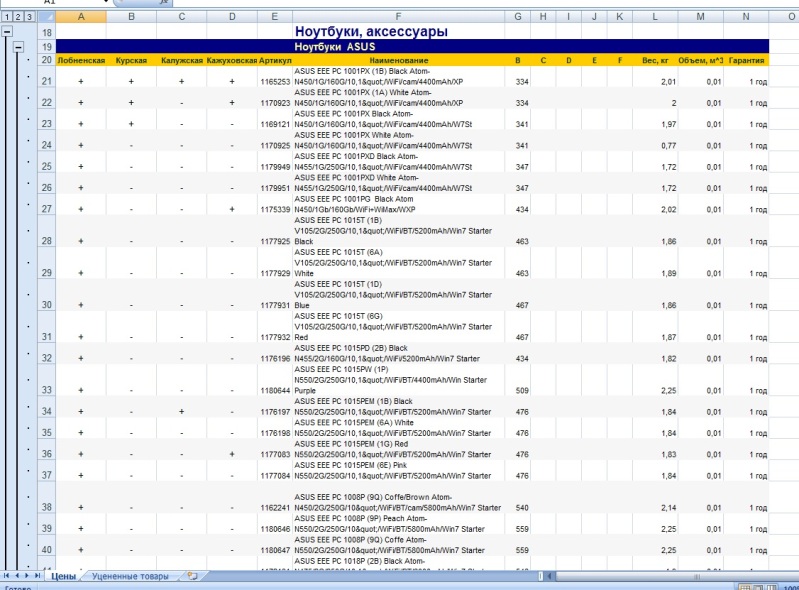
Task: Click article number 1170923
Action: coord(275,103)
